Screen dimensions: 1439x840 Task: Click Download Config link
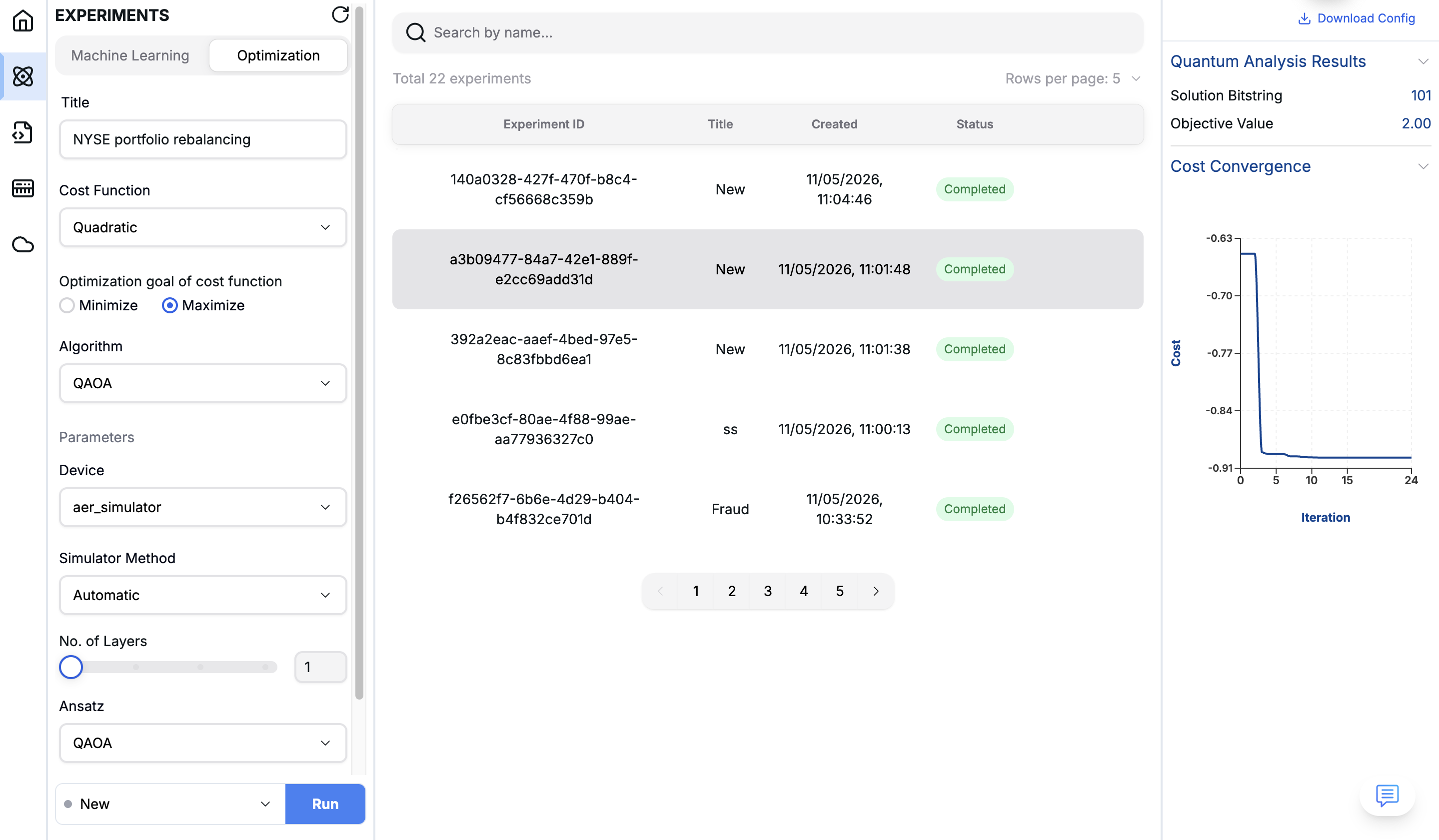[x=1366, y=18]
